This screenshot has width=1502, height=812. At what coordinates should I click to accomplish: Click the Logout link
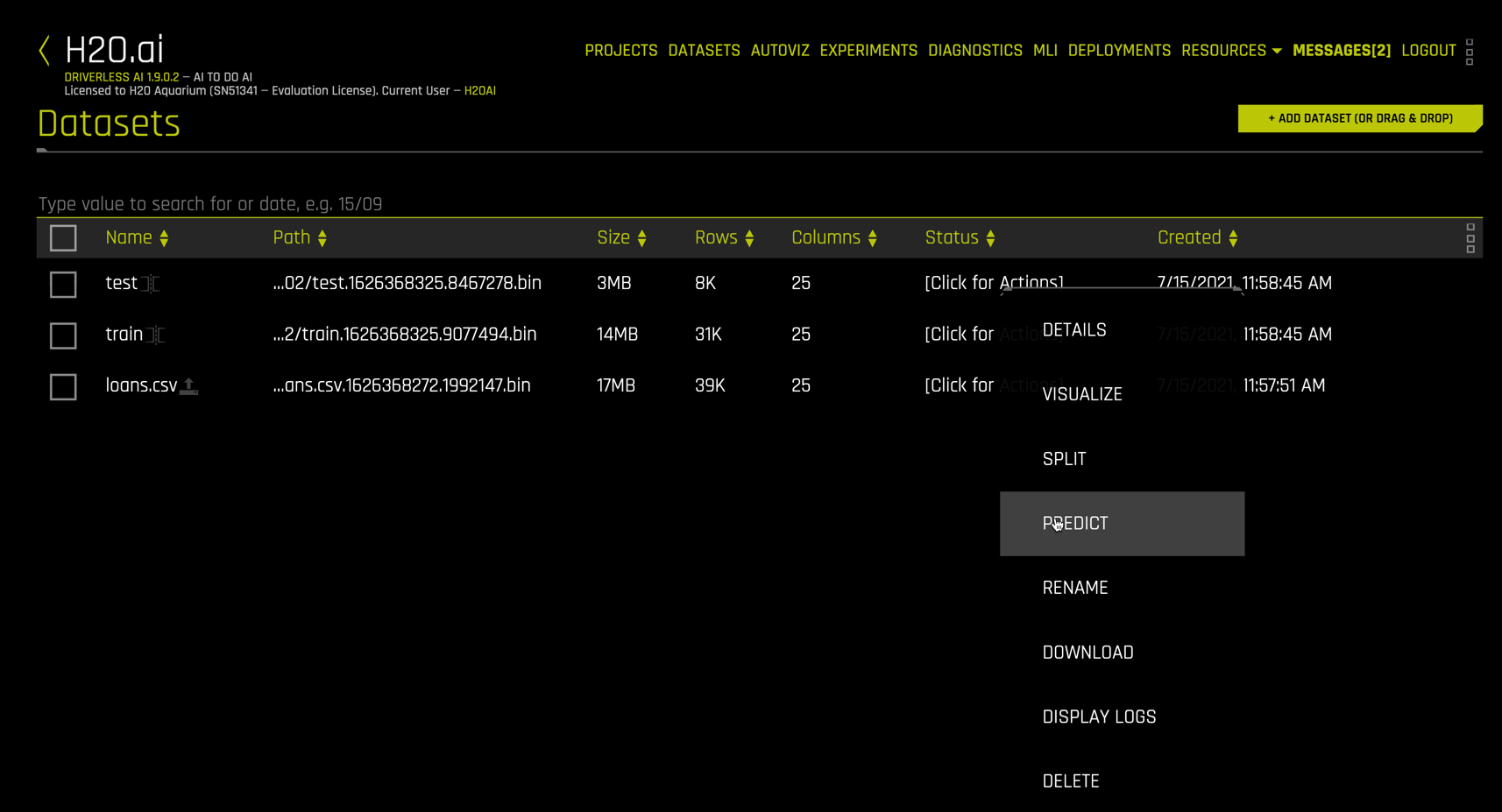click(x=1428, y=51)
